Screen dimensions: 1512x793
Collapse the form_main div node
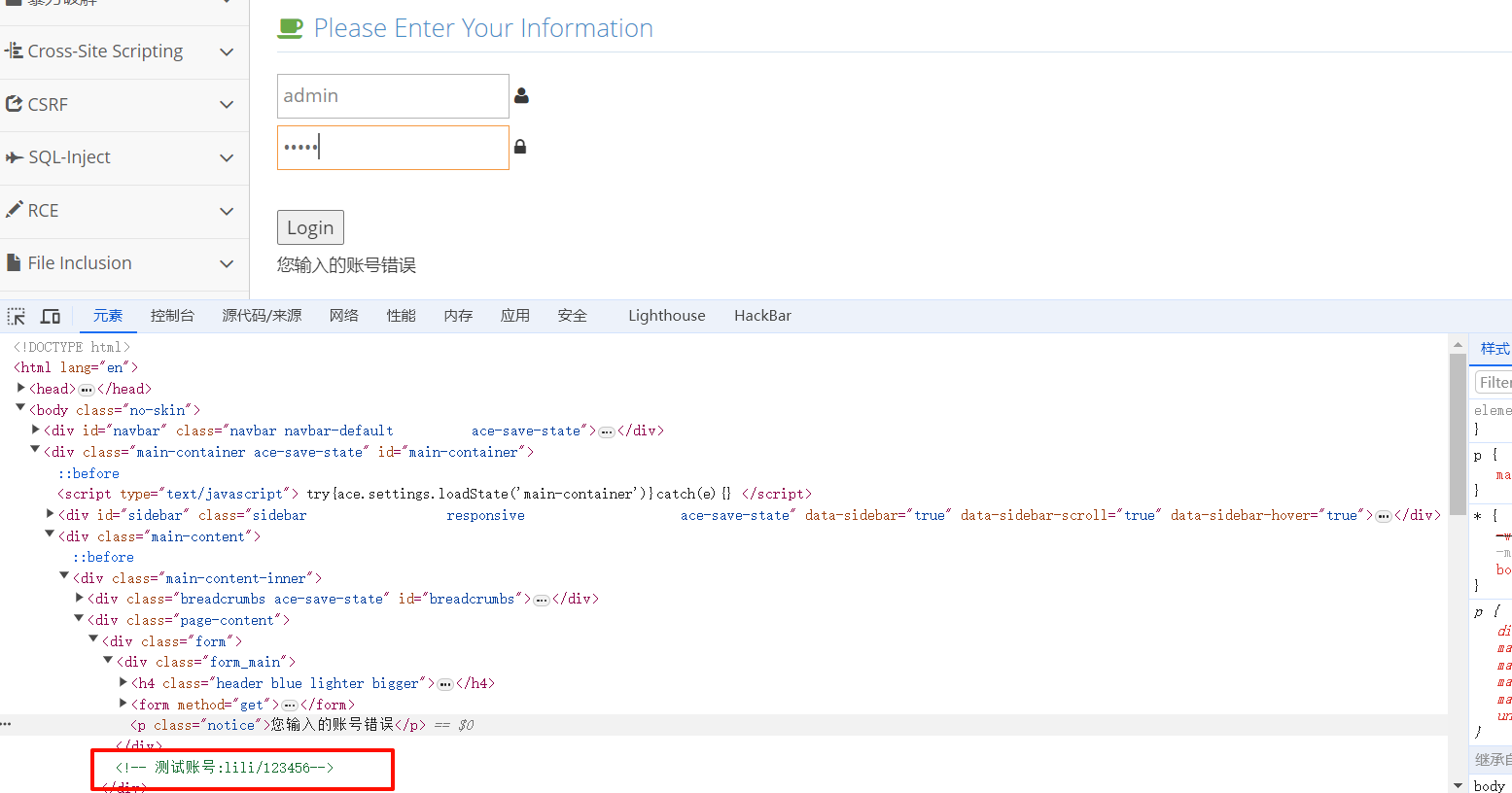click(108, 660)
